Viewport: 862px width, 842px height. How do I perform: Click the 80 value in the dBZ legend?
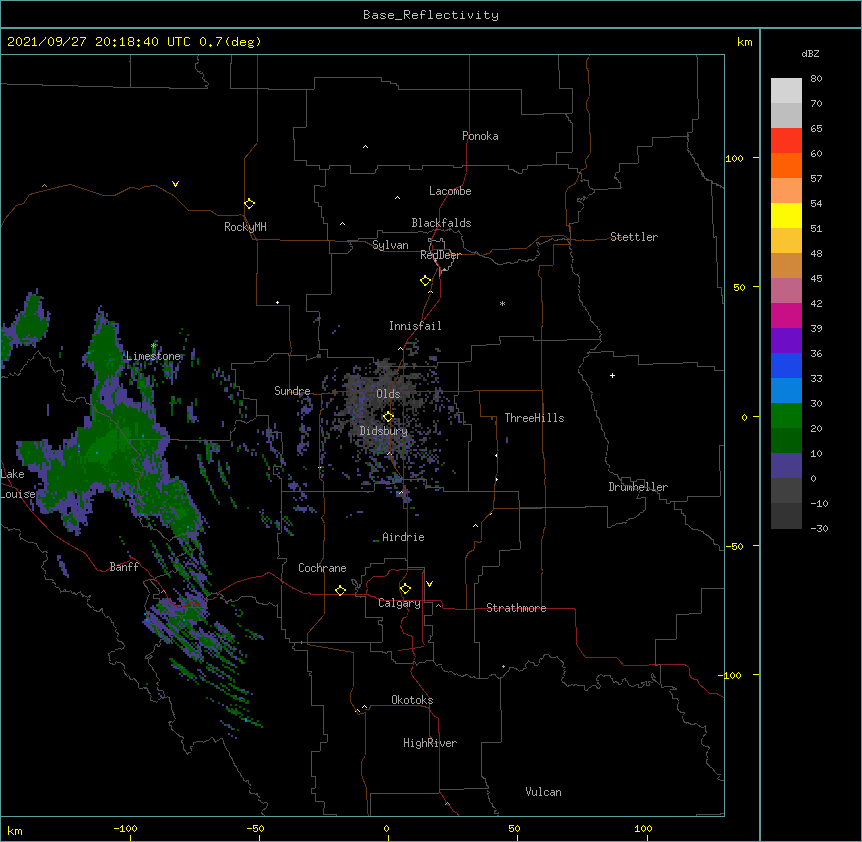(x=816, y=79)
